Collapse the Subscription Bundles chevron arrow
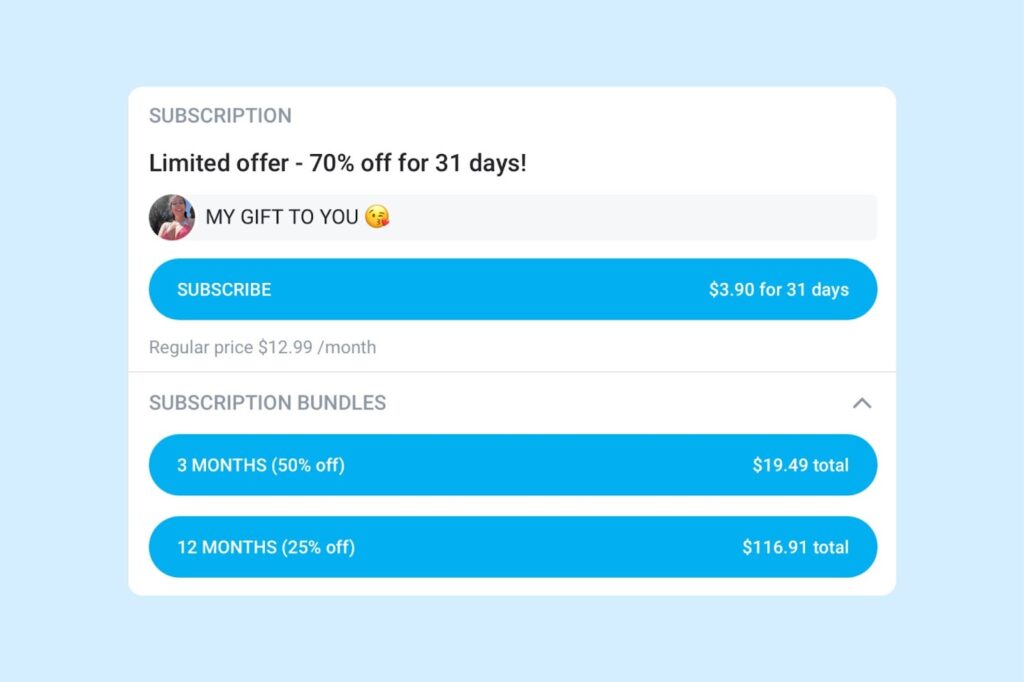Screen dimensions: 1024x682 coord(862,403)
